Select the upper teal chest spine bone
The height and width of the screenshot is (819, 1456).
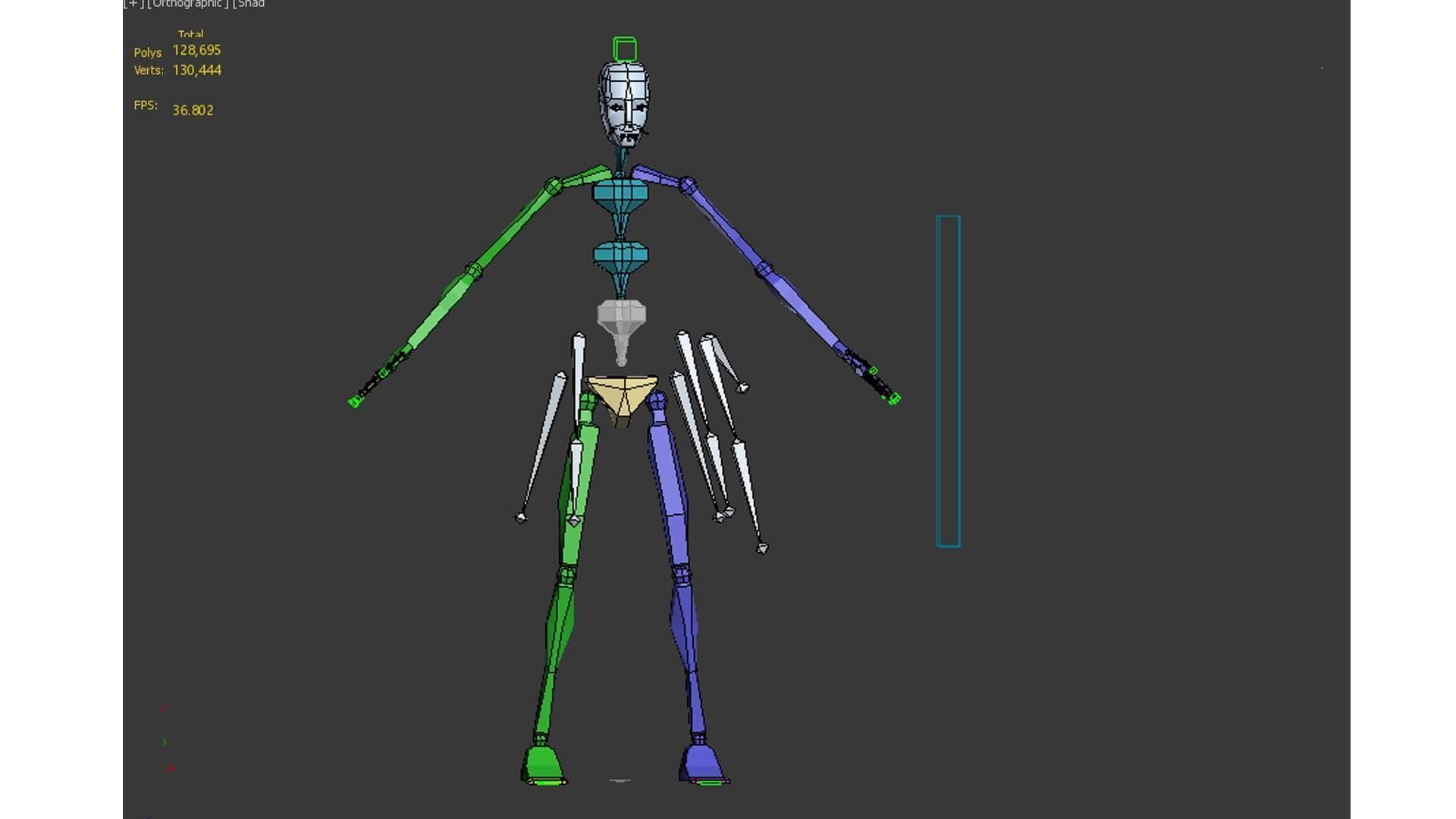coord(620,194)
